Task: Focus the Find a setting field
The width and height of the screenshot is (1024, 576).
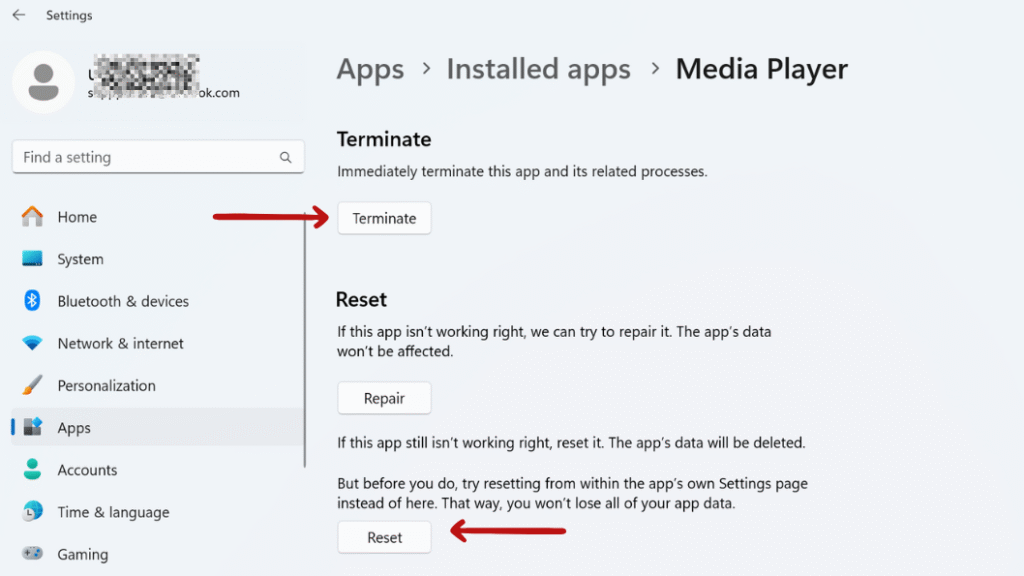Action: pyautogui.click(x=158, y=157)
